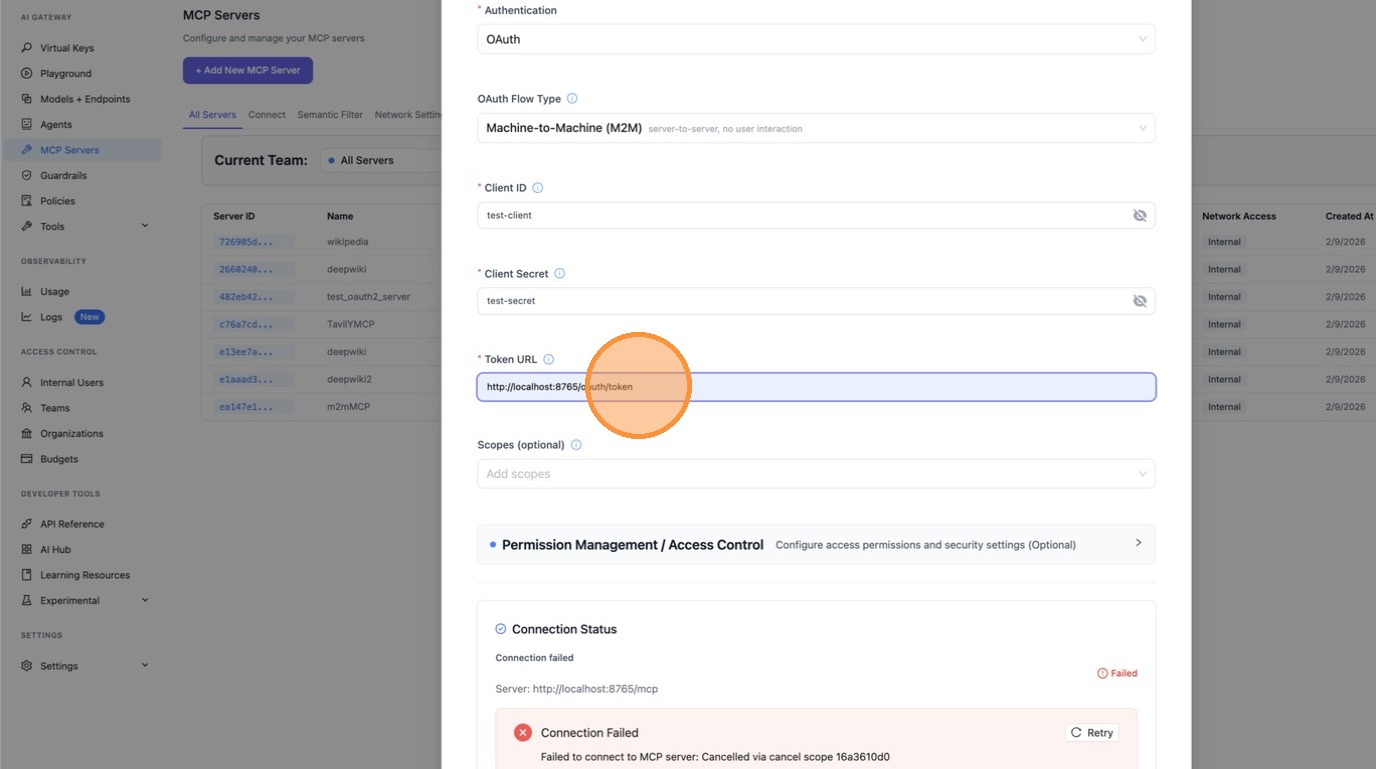Toggle visibility of the Client ID value
1376x769 pixels.
coord(1139,215)
